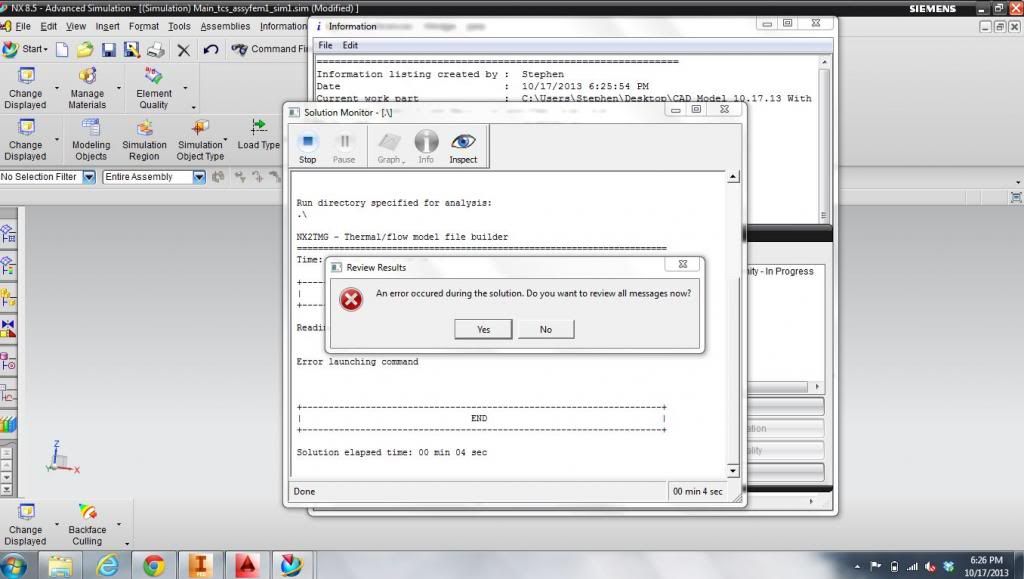Open Google Chrome from taskbar
This screenshot has height=579, width=1024.
(154, 565)
